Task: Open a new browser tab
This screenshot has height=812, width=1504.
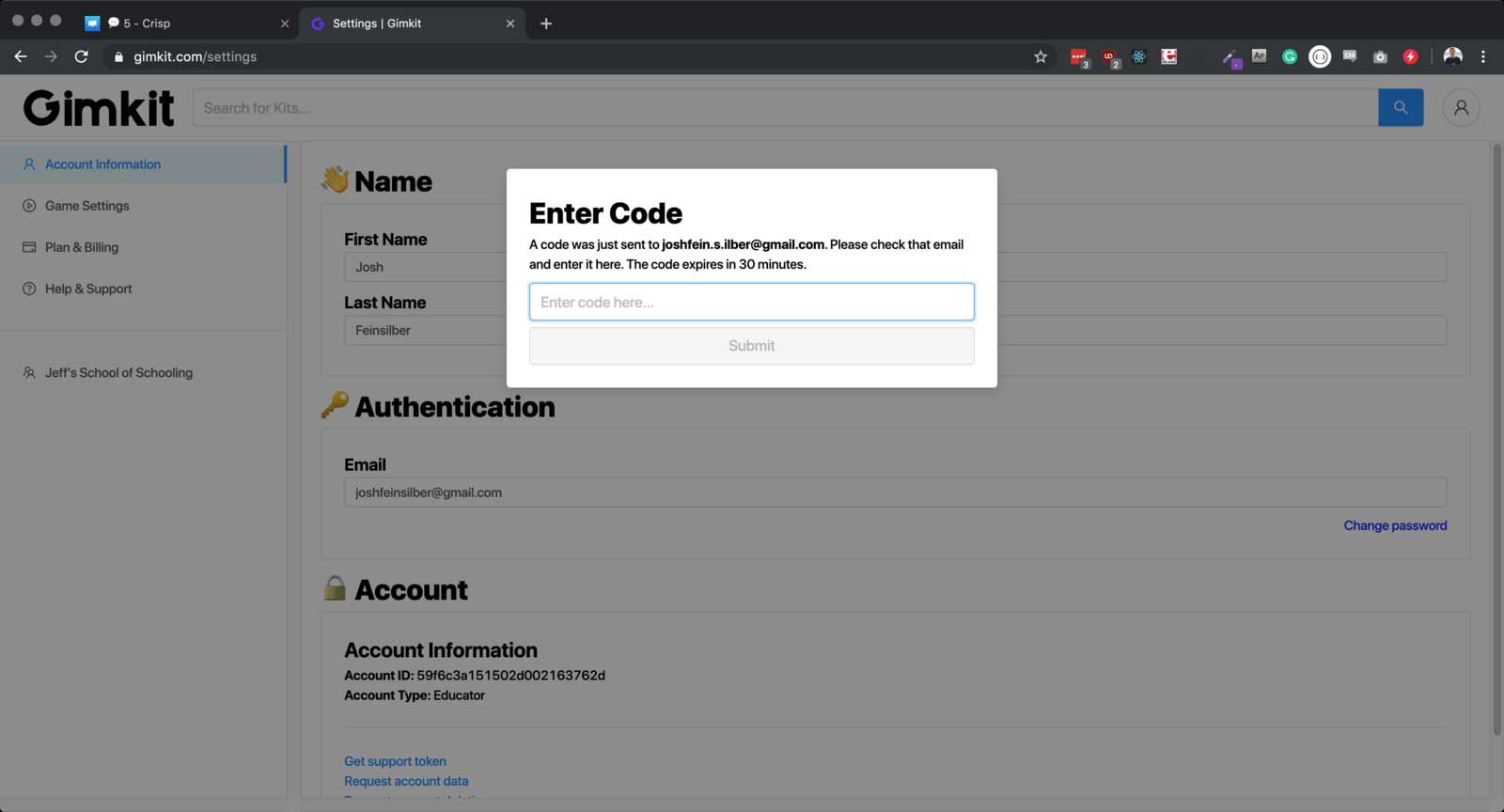Action: [x=546, y=23]
